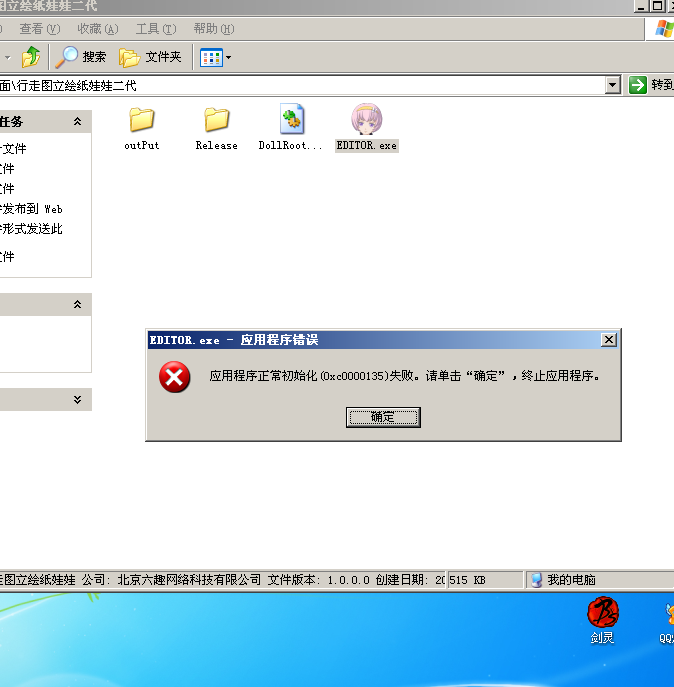Click the red error icon in dialog

click(x=174, y=377)
